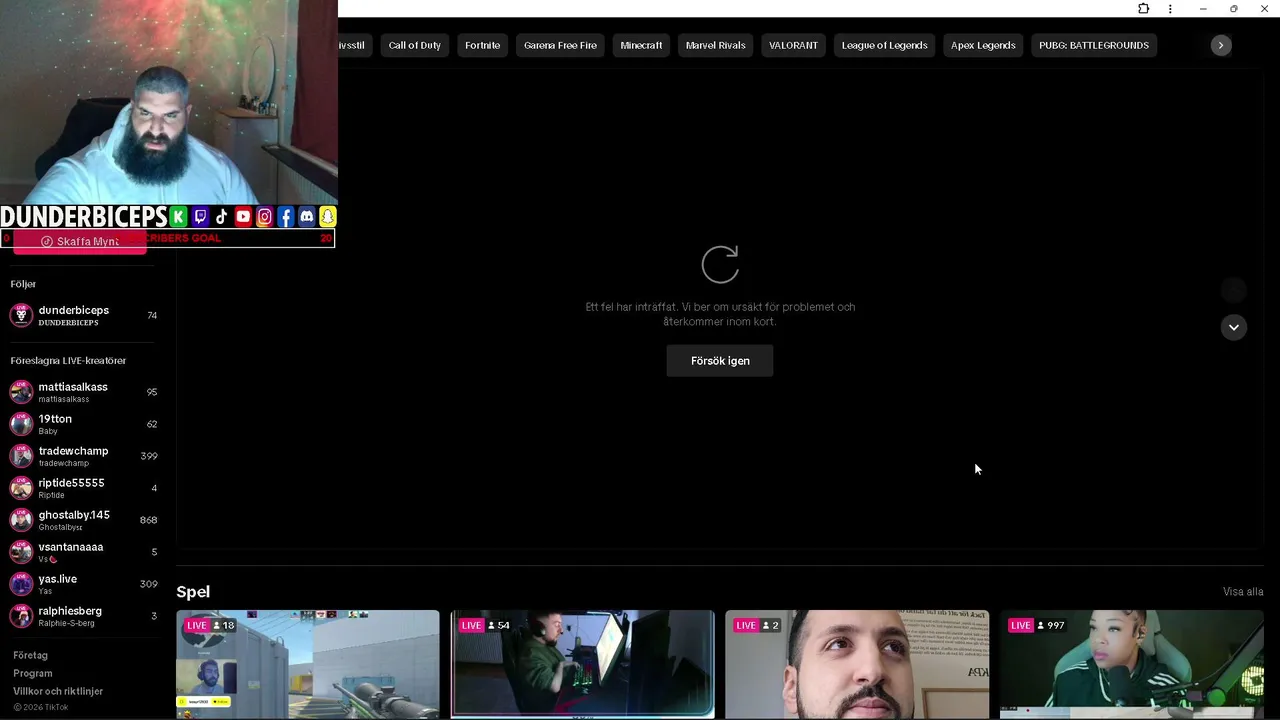Click the Discord logo in the stream overlay

pos(307,217)
